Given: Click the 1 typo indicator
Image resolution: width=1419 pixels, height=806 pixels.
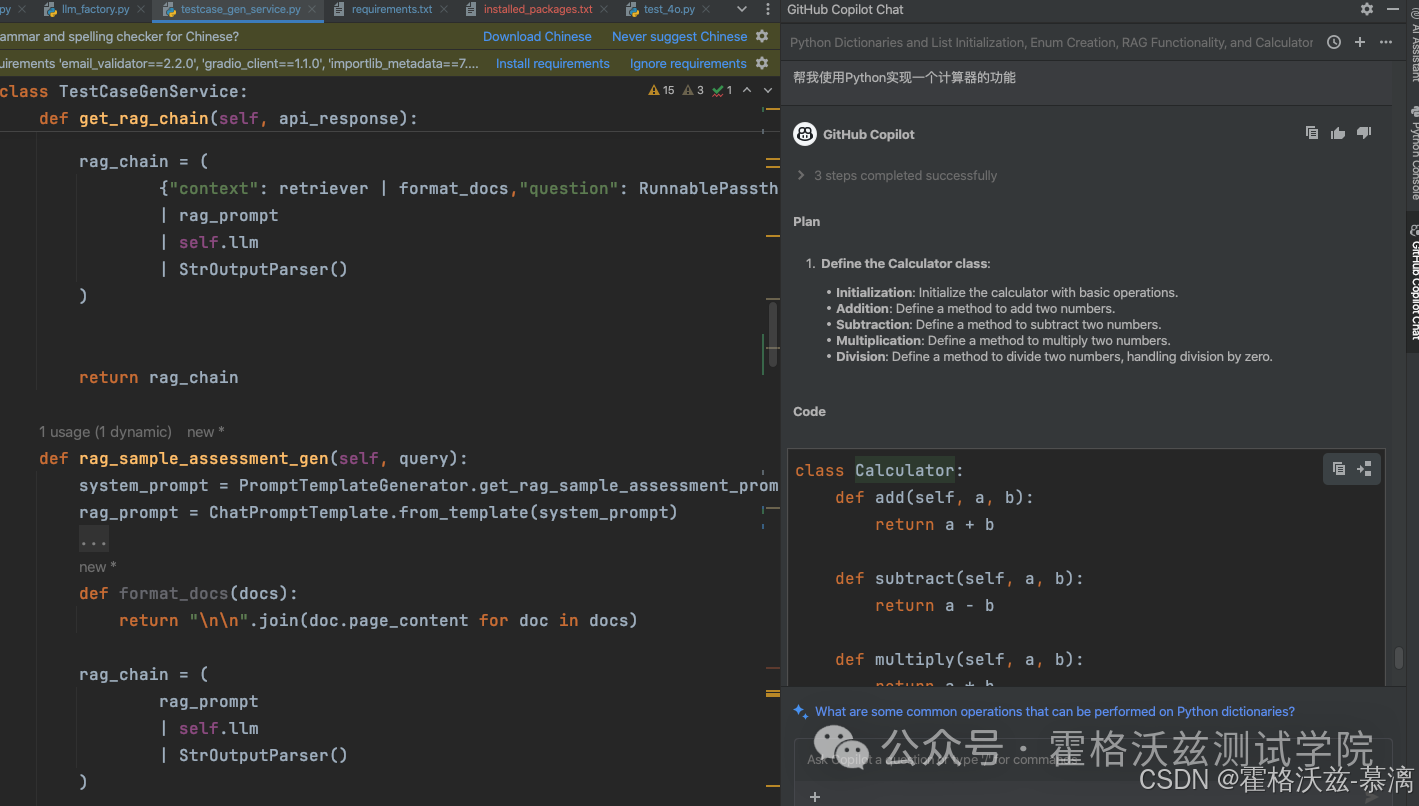Looking at the screenshot, I should [x=722, y=90].
